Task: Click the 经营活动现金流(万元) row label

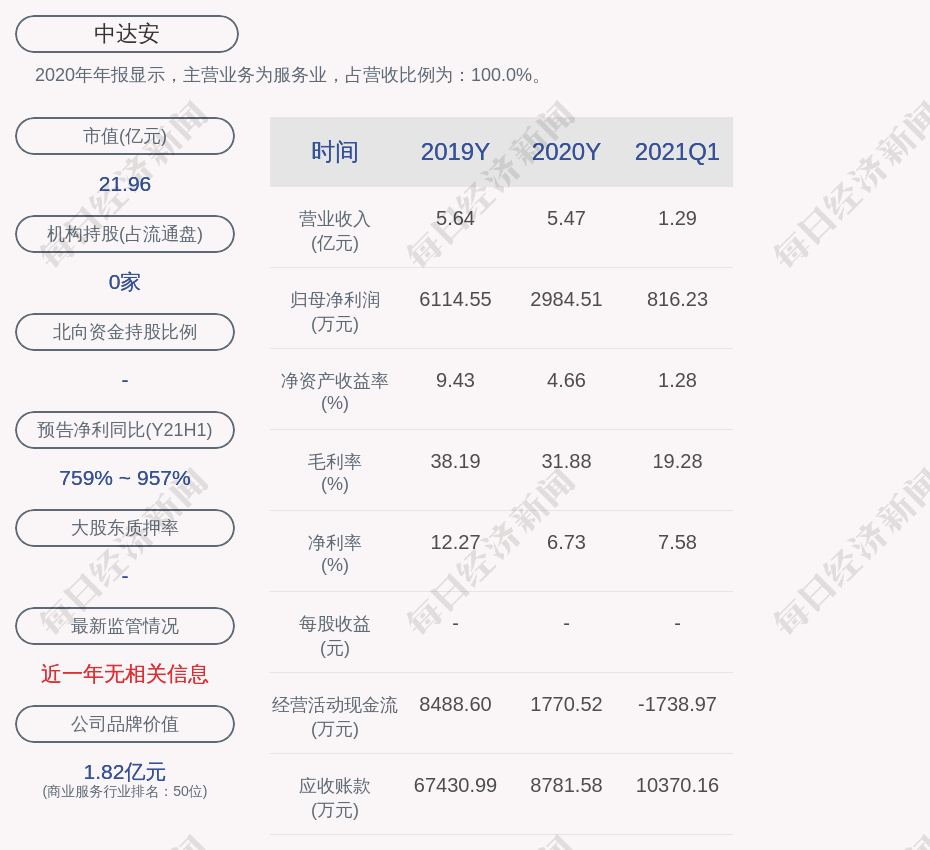Action: (335, 717)
